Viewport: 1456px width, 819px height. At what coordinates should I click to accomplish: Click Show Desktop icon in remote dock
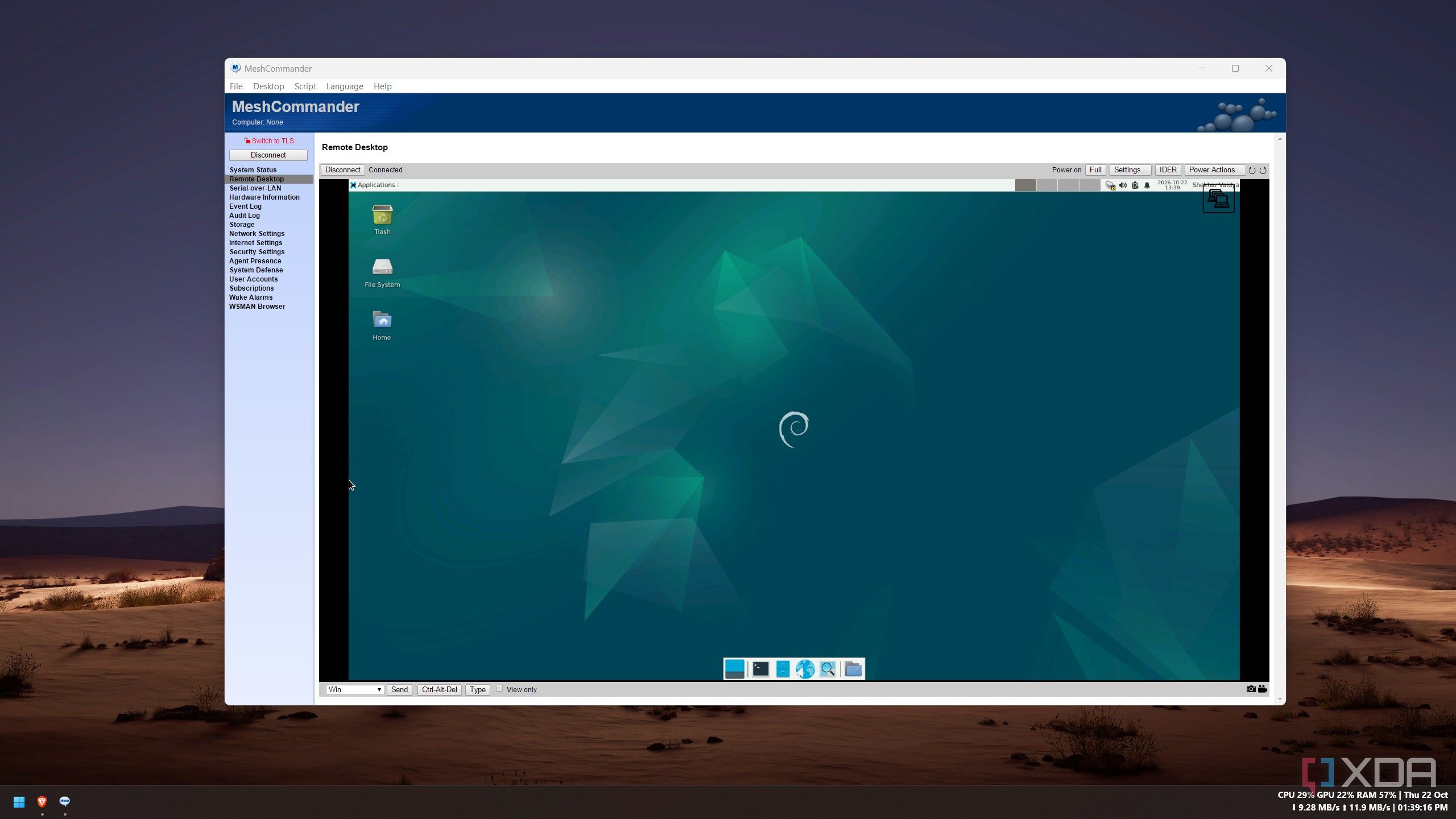(734, 669)
